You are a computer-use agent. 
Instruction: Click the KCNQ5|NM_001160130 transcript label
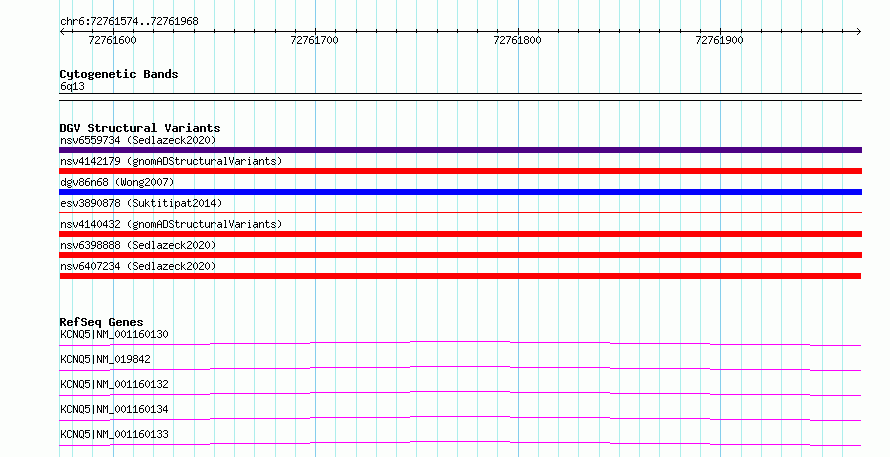click(114, 334)
